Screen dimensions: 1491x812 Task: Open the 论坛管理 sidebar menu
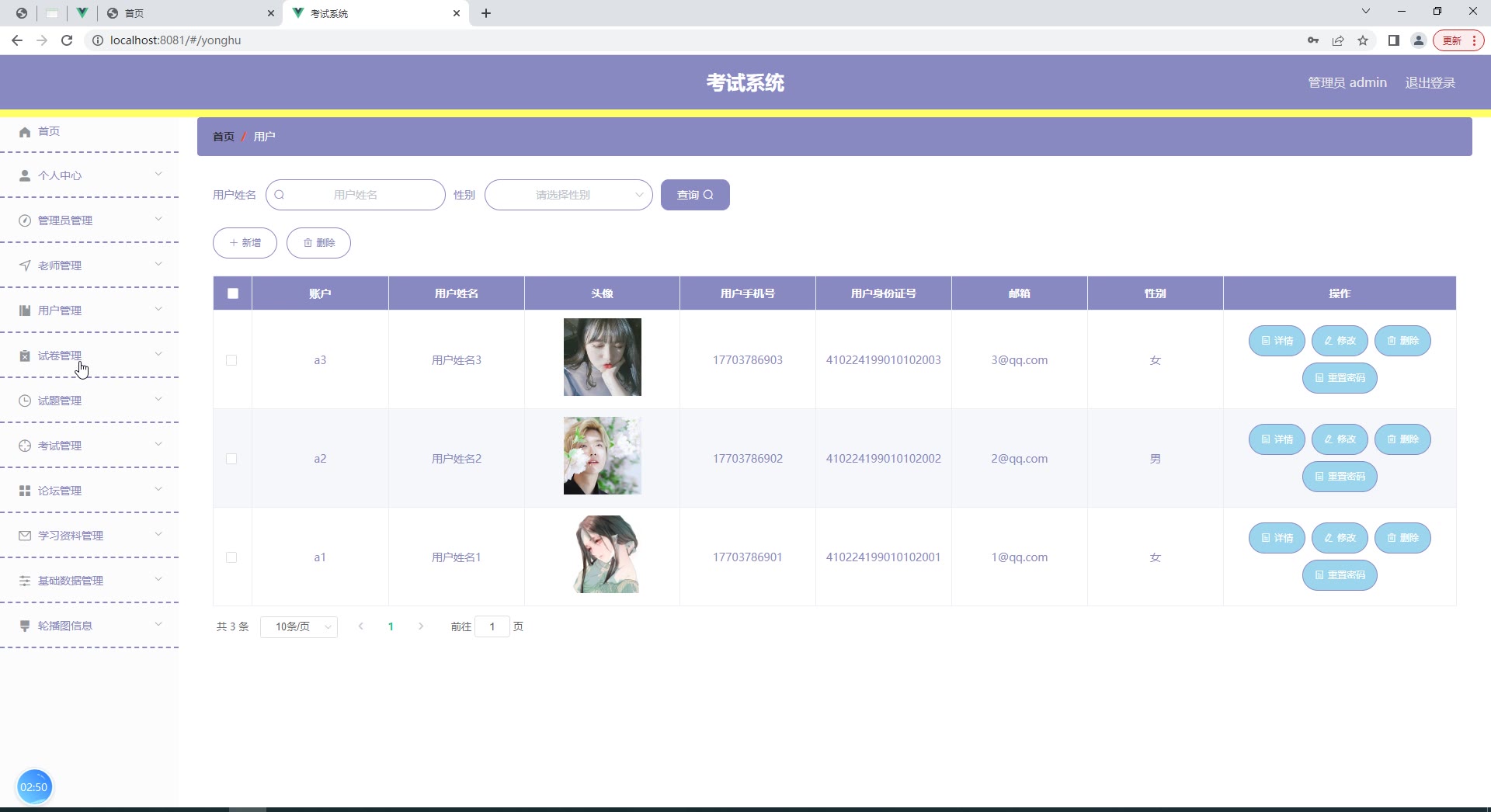click(89, 491)
